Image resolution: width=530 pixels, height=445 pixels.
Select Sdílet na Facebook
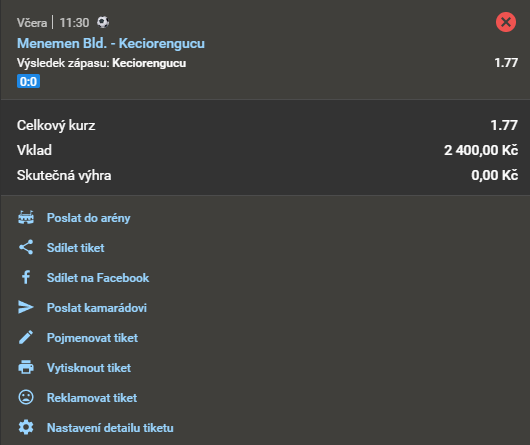tap(98, 278)
